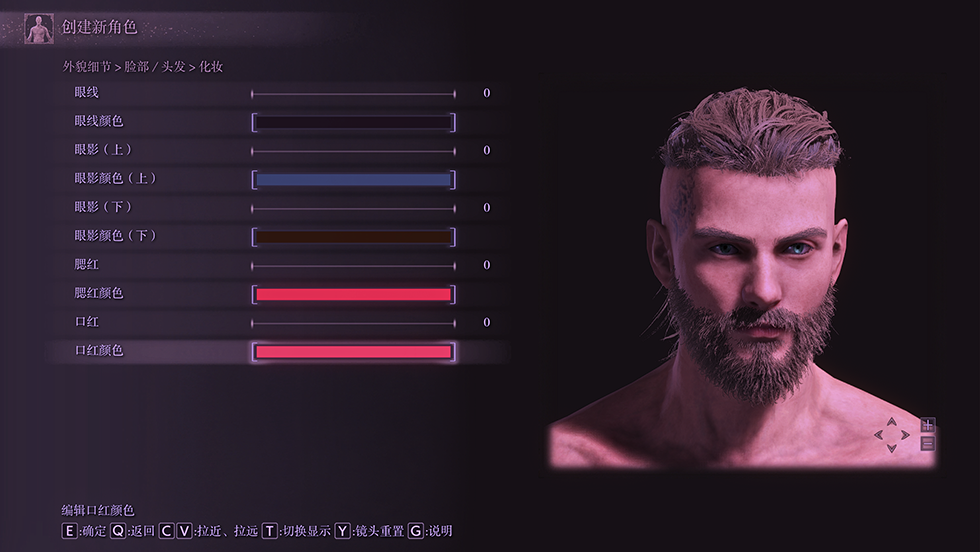980x552 pixels.
Task: Click the 口红 intensity slider
Action: (x=354, y=323)
